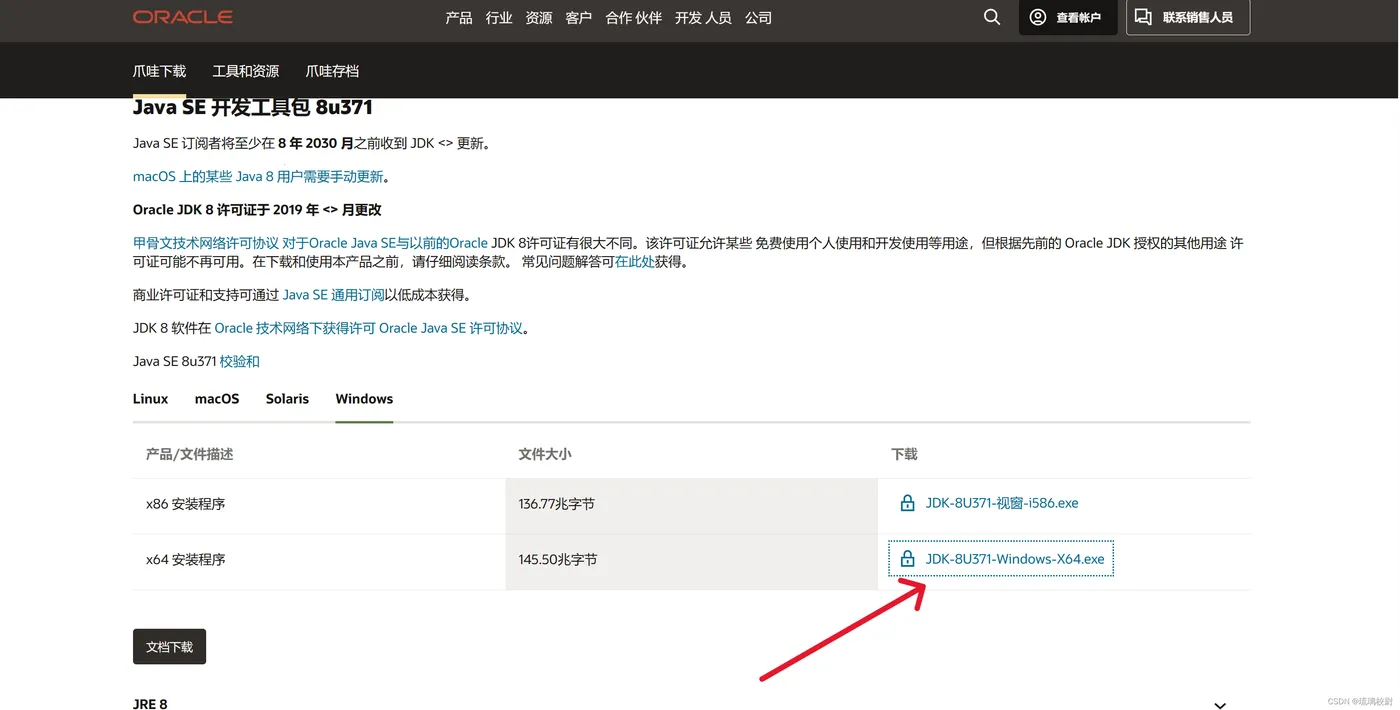1400x710 pixels.
Task: Click the chat icon in 联系销售人员 button
Action: tap(1143, 17)
